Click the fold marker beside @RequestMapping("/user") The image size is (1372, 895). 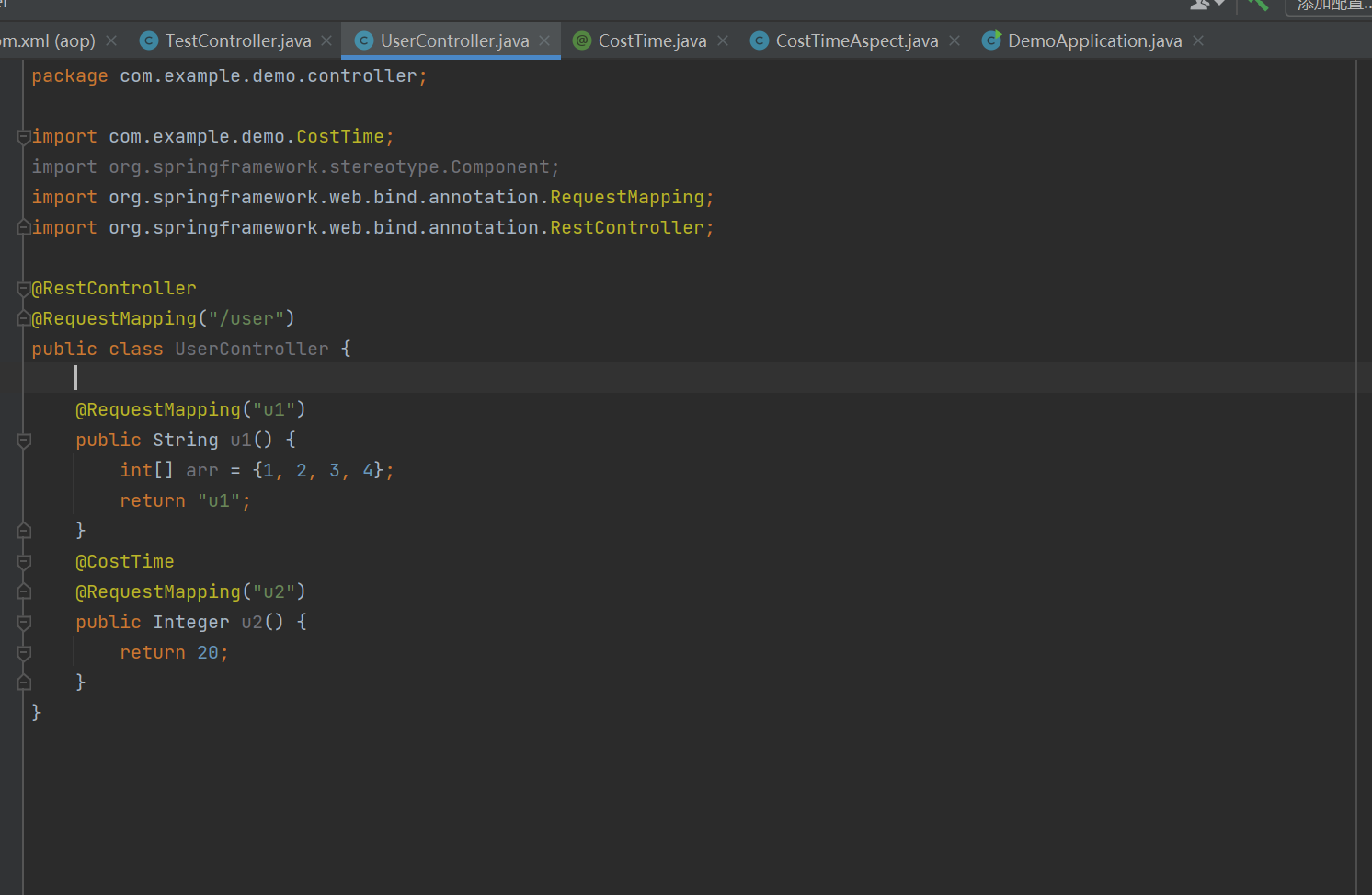[24, 319]
